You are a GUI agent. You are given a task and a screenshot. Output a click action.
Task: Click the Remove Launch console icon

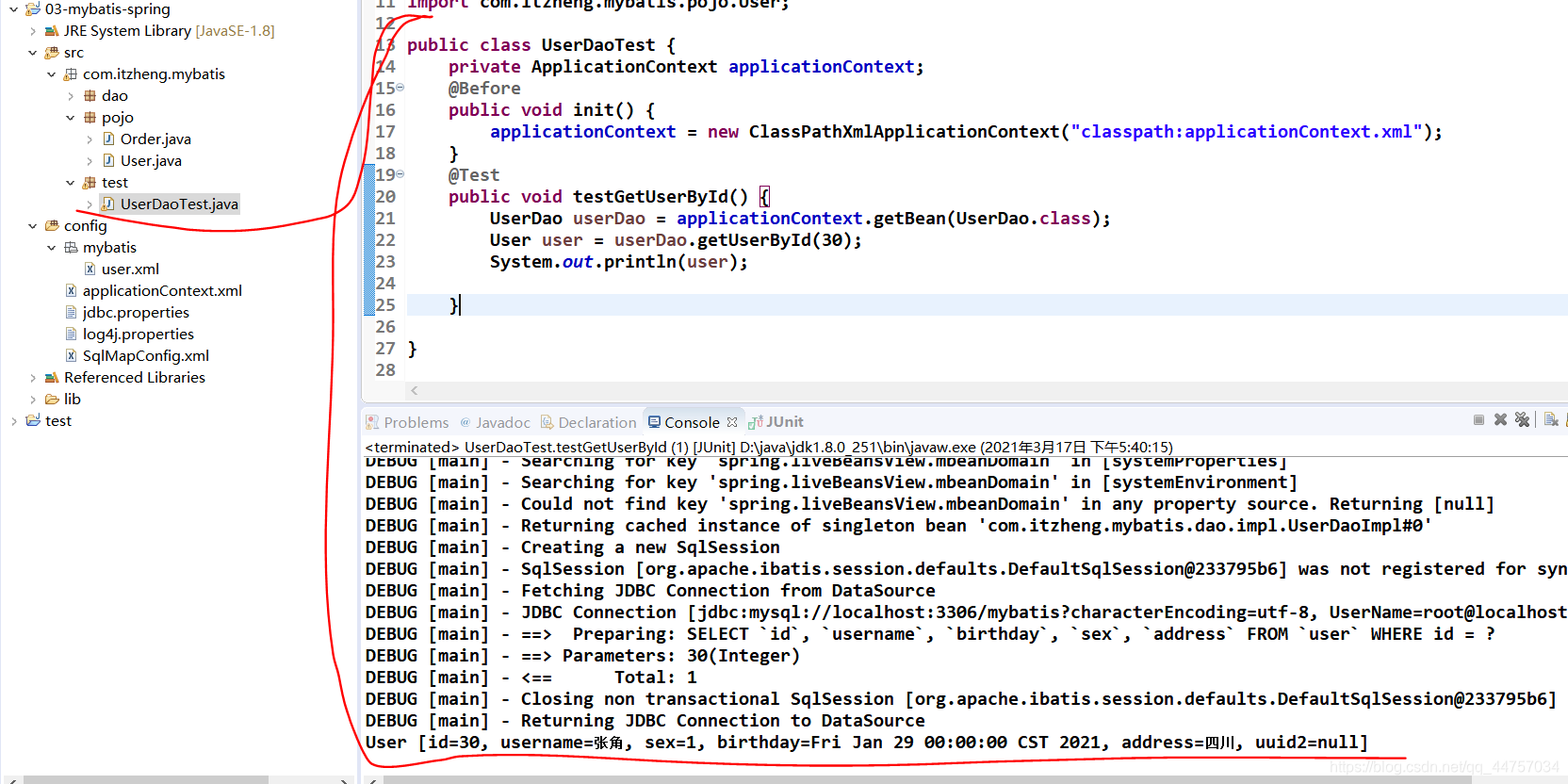[1500, 420]
